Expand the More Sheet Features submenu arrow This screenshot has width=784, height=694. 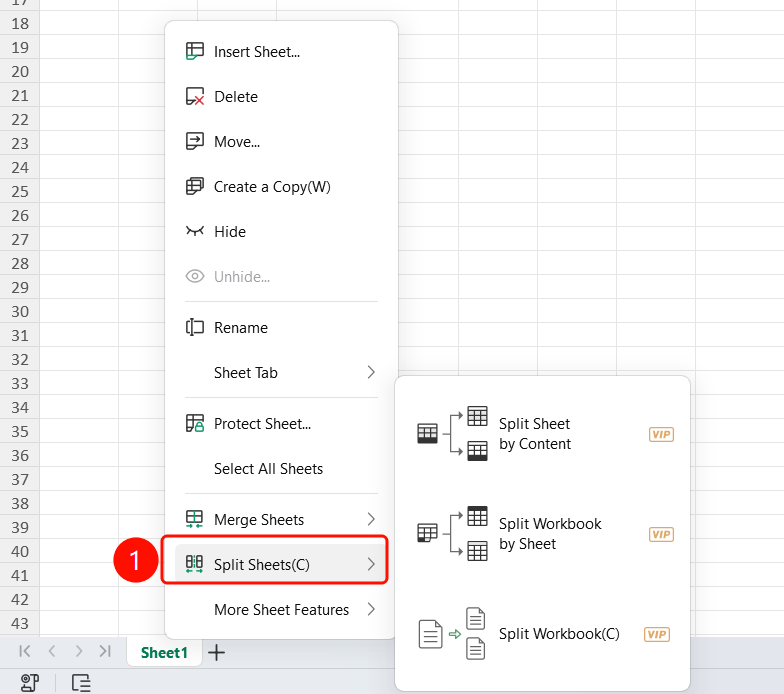[x=370, y=609]
